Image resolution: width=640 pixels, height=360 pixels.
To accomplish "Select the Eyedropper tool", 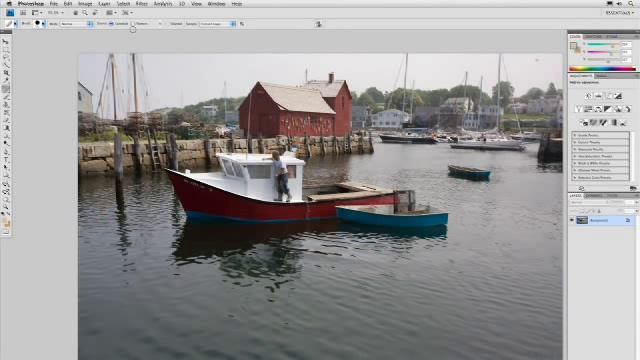I will tap(6, 80).
